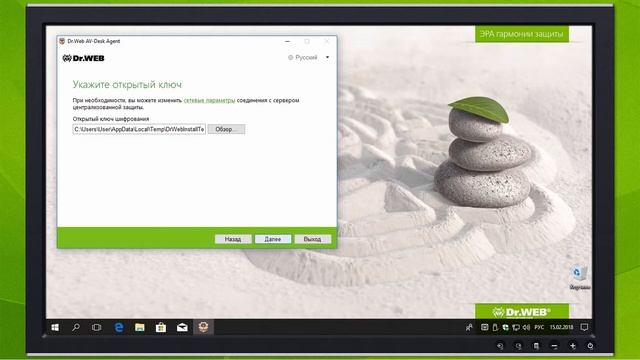Click the Выход exit button

coord(313,239)
